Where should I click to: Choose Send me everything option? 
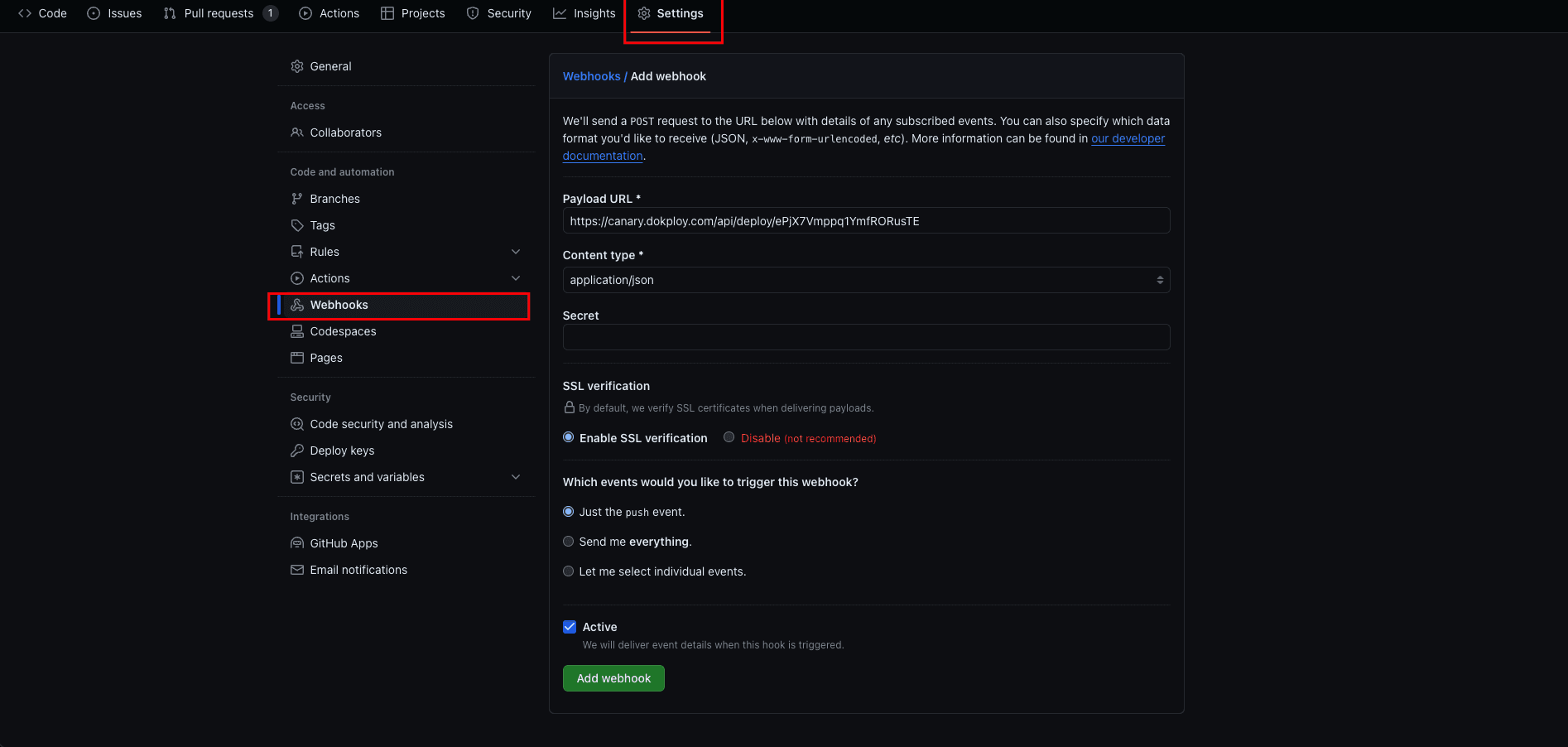pos(569,542)
